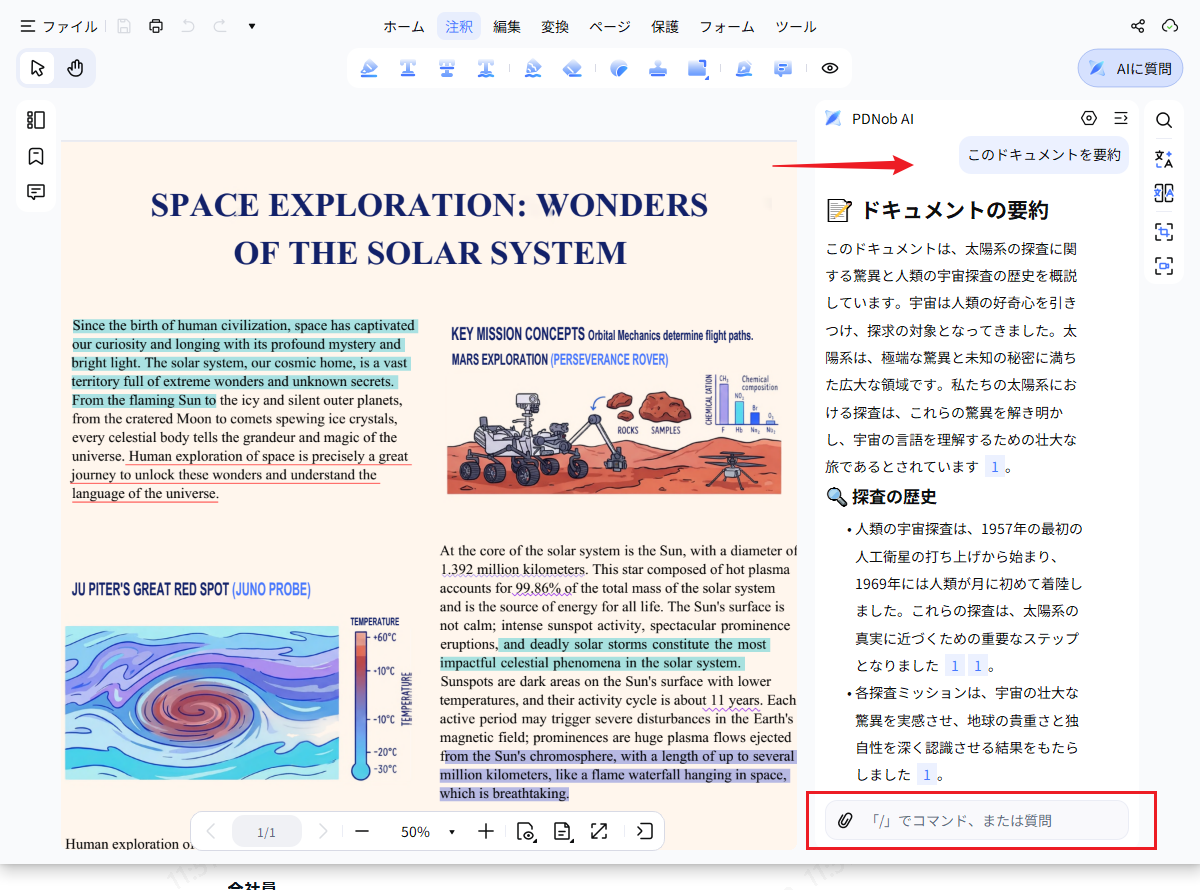The width and height of the screenshot is (1200, 890).
Task: Click このドキュメントを要約 chat bubble
Action: [1044, 155]
